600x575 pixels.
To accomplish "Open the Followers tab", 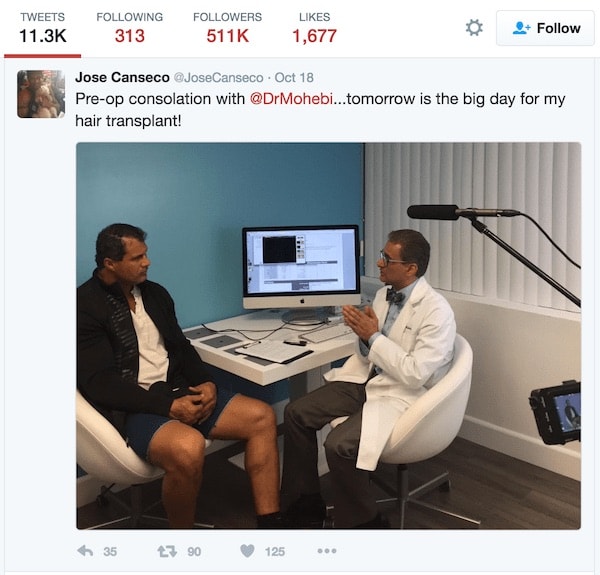I will [227, 28].
